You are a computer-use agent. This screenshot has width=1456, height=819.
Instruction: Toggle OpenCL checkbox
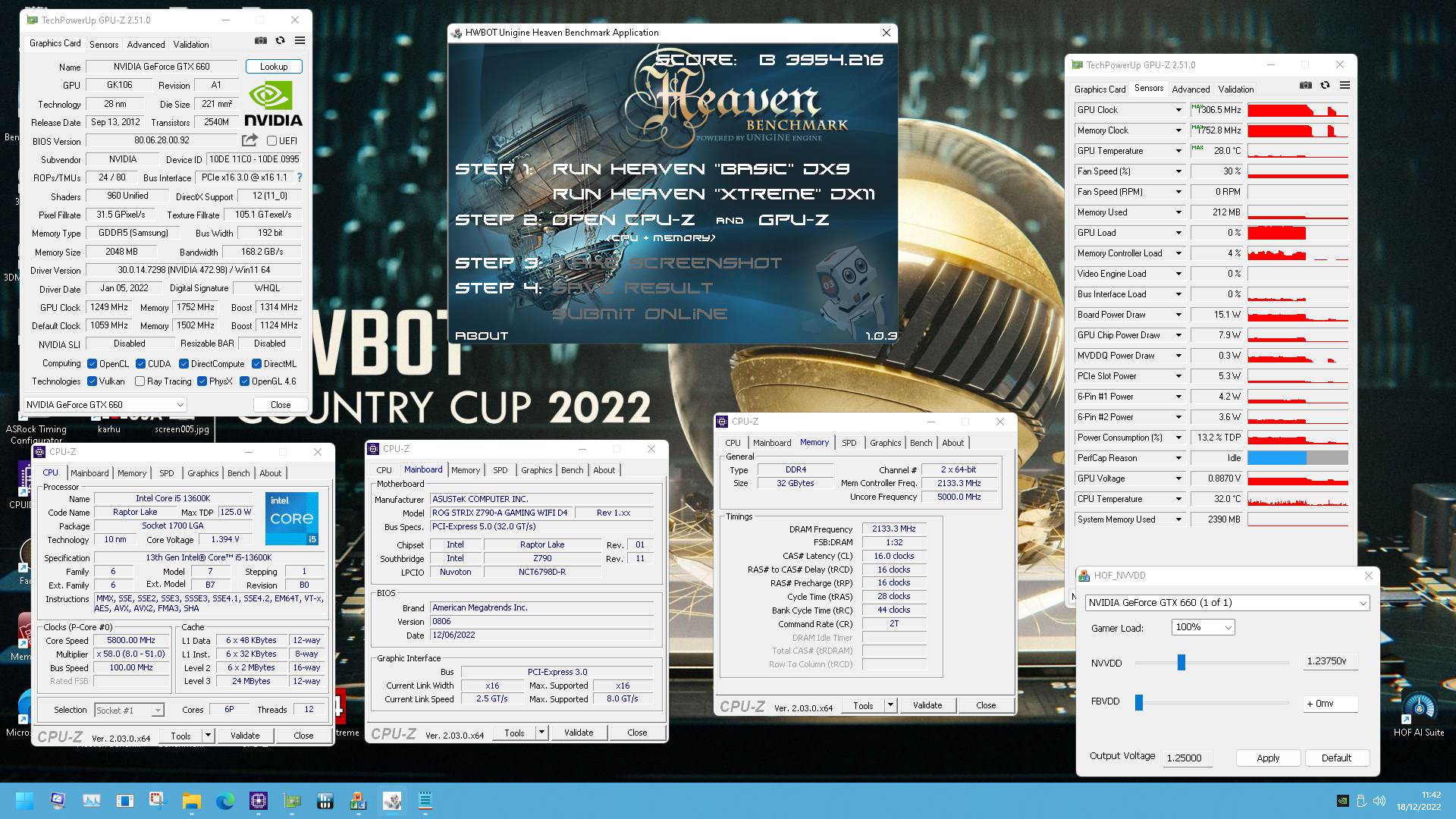[x=92, y=364]
